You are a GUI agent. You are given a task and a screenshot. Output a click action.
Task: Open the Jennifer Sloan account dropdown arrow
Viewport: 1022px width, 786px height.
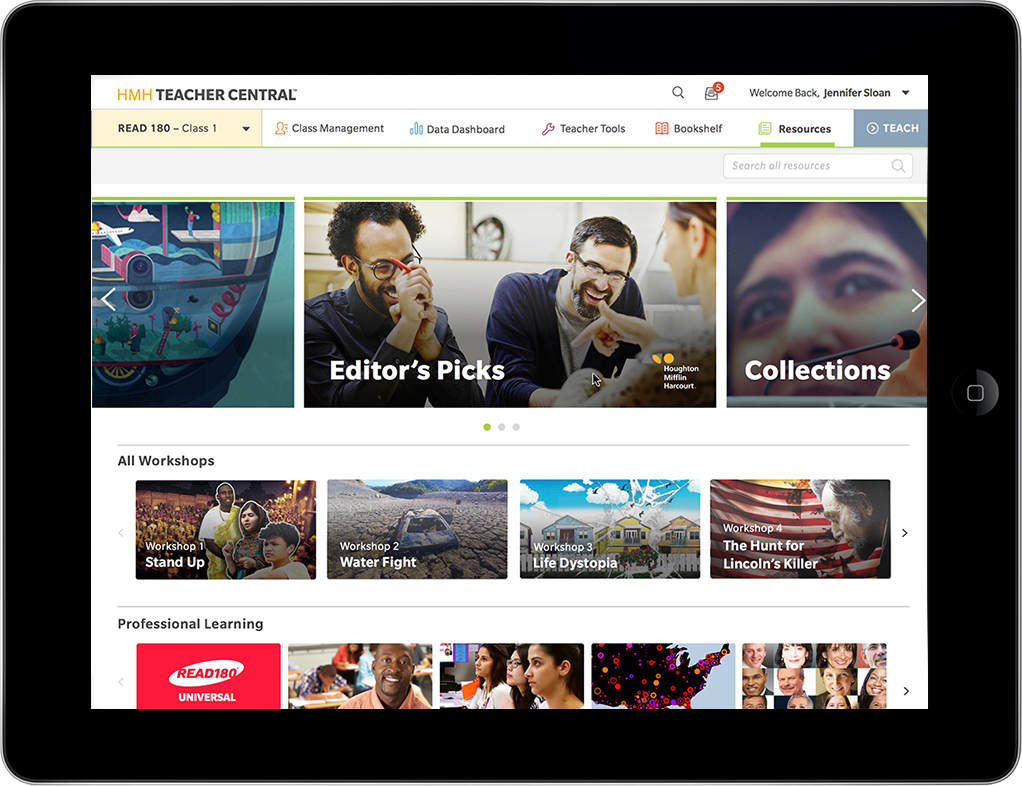pos(906,93)
